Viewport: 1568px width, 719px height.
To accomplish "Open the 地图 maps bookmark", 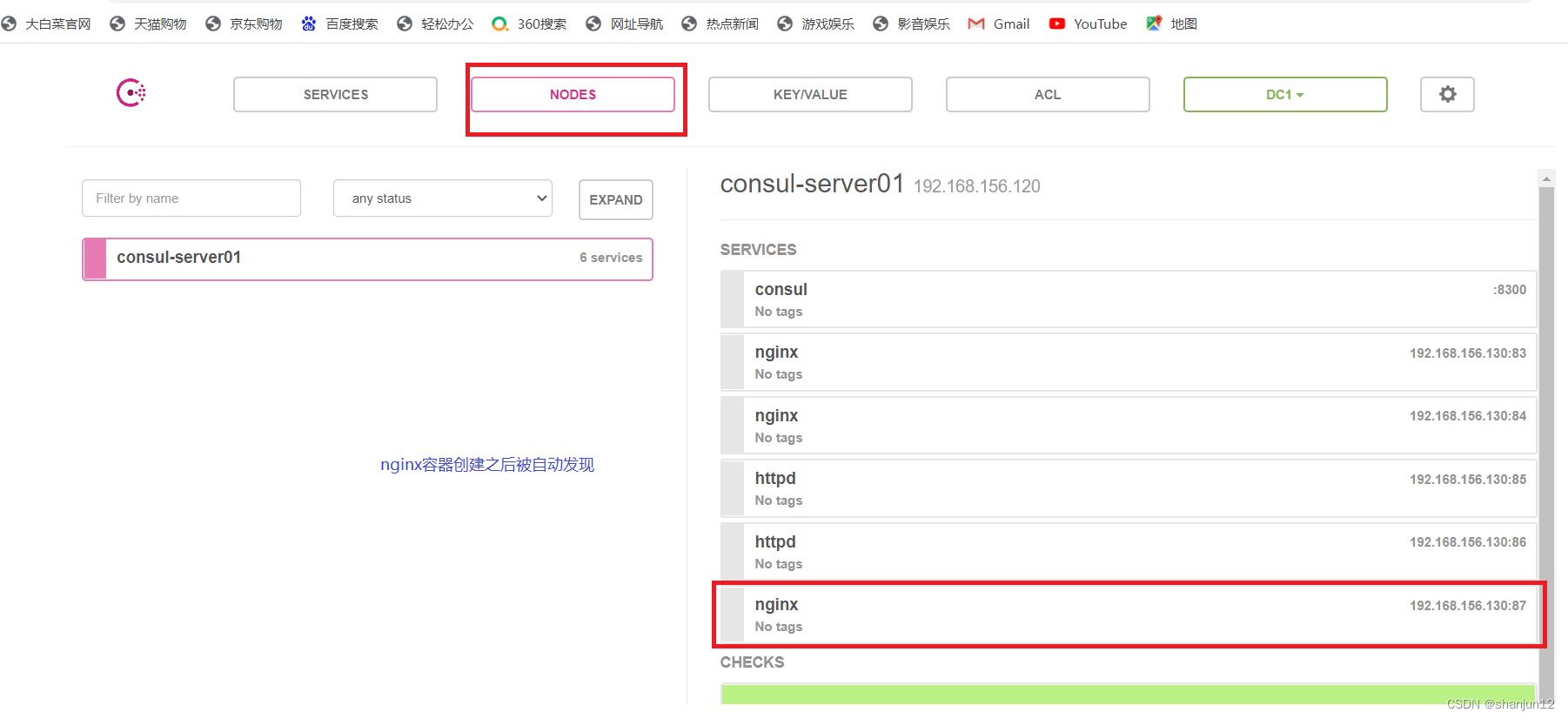I will tap(1171, 24).
